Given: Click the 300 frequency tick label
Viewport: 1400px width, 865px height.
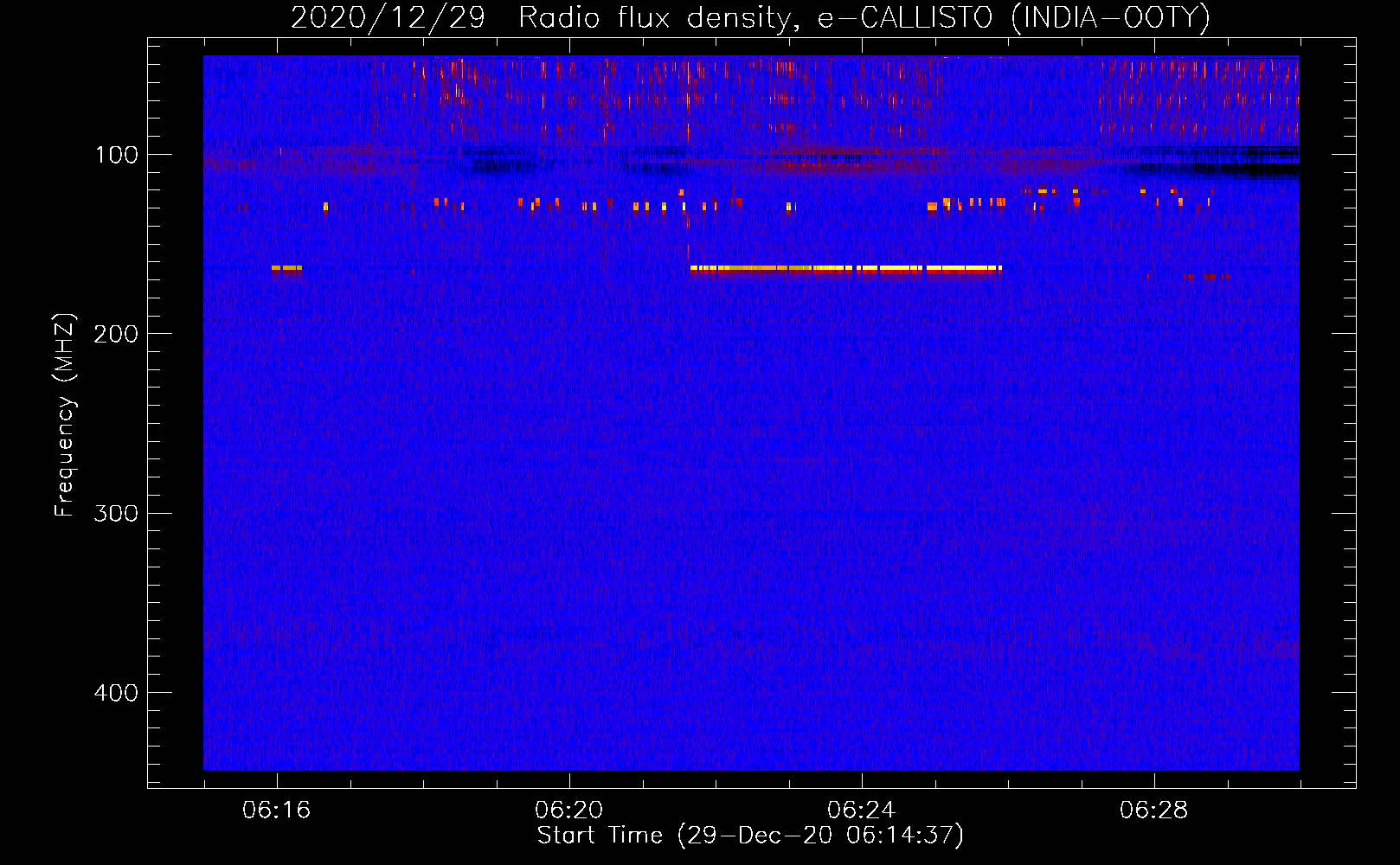Looking at the screenshot, I should point(117,514).
